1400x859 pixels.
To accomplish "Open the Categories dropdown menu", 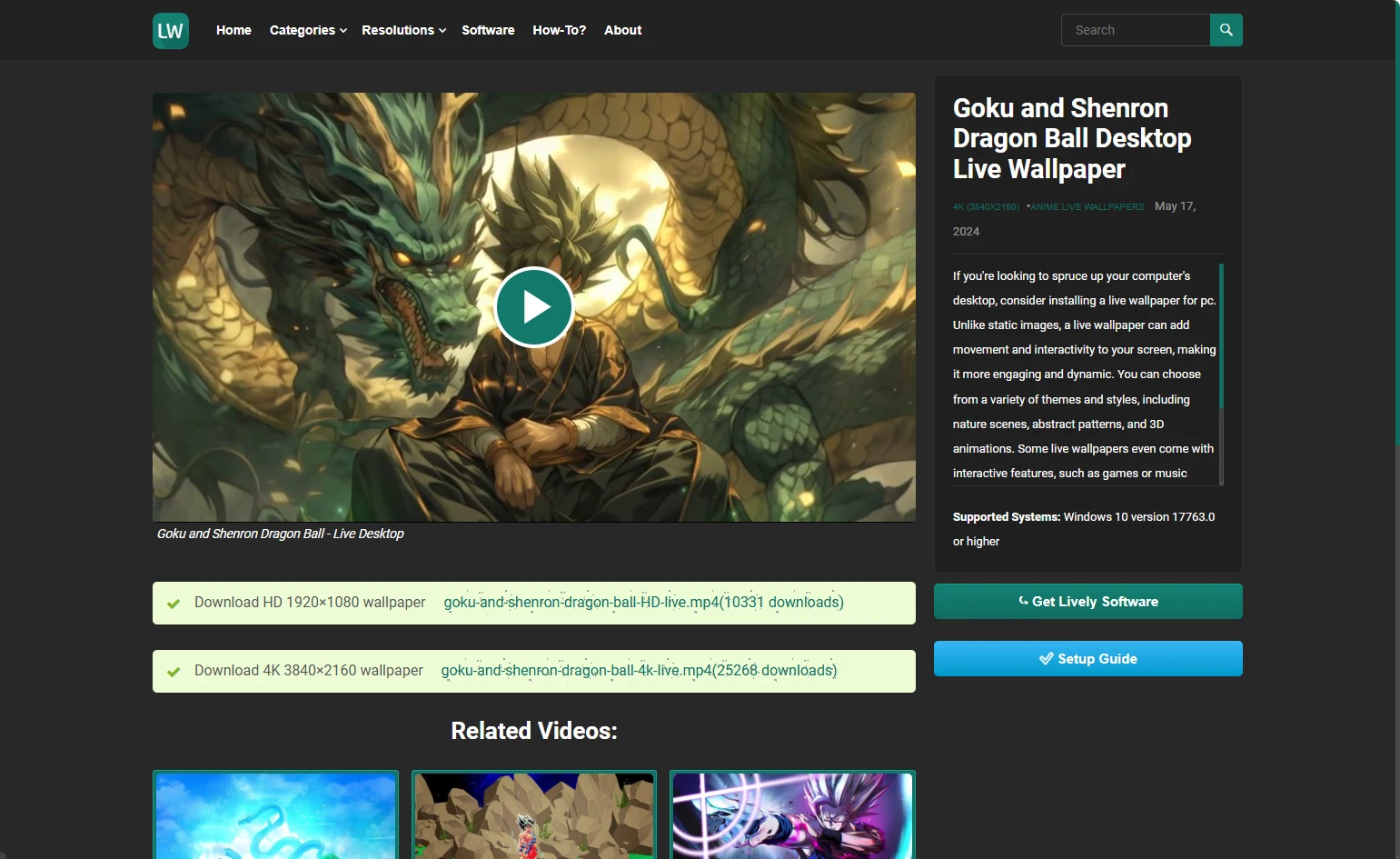I will point(308,30).
